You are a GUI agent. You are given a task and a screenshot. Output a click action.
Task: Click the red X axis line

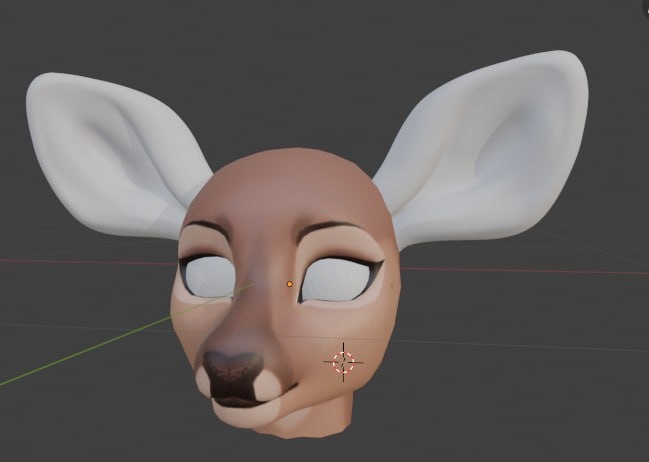(520, 269)
